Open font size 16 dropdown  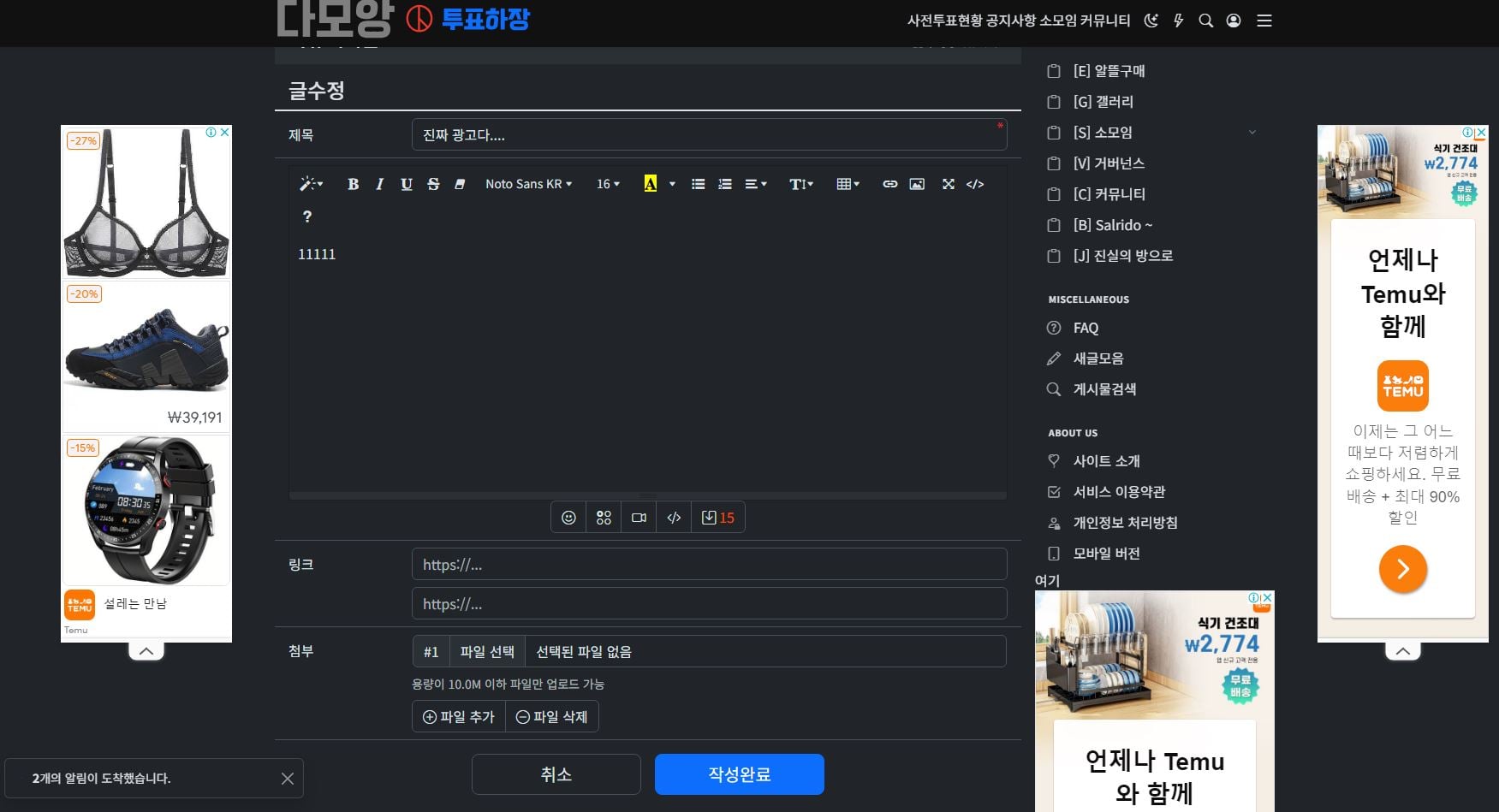(x=608, y=184)
